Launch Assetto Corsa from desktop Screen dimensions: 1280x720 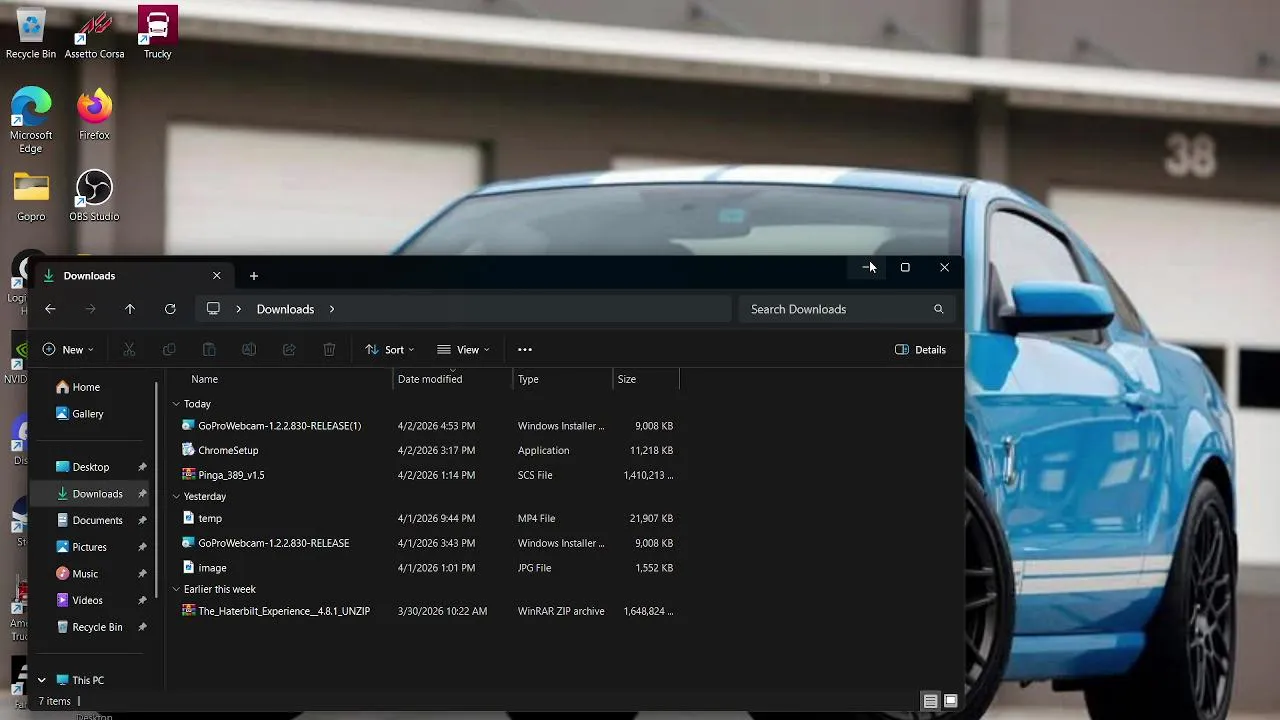tap(94, 33)
